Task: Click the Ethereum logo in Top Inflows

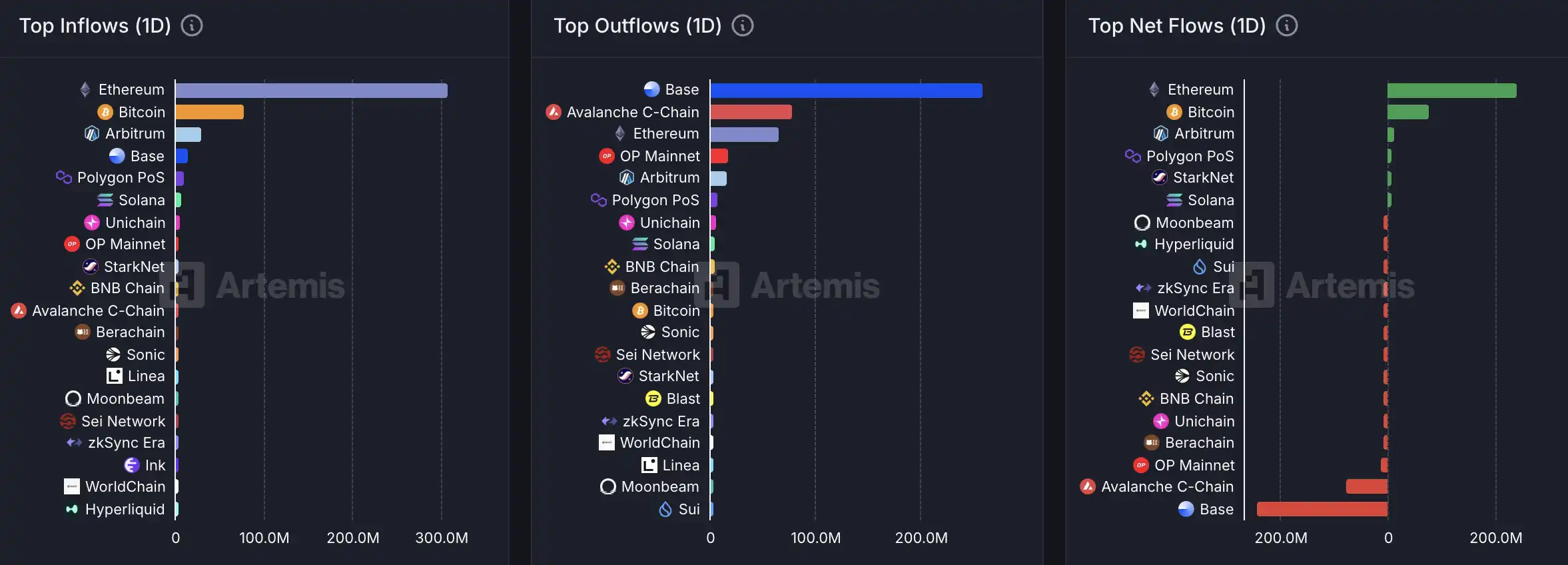Action: 85,89
